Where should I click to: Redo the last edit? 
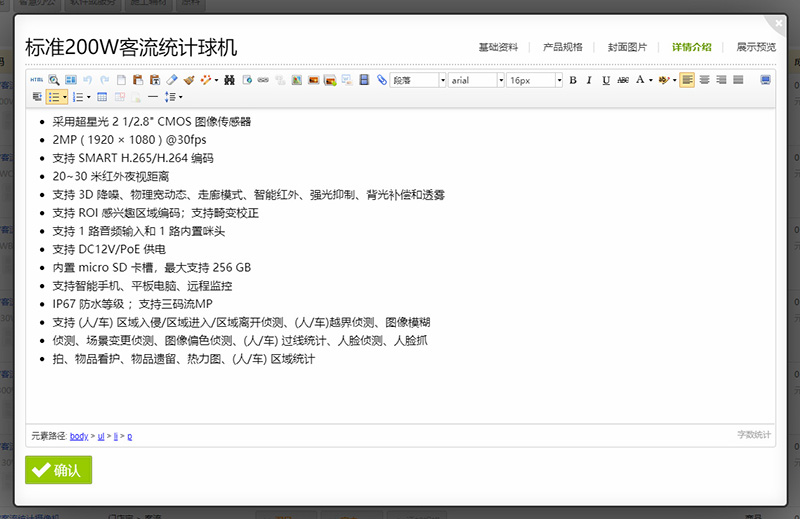[105, 80]
